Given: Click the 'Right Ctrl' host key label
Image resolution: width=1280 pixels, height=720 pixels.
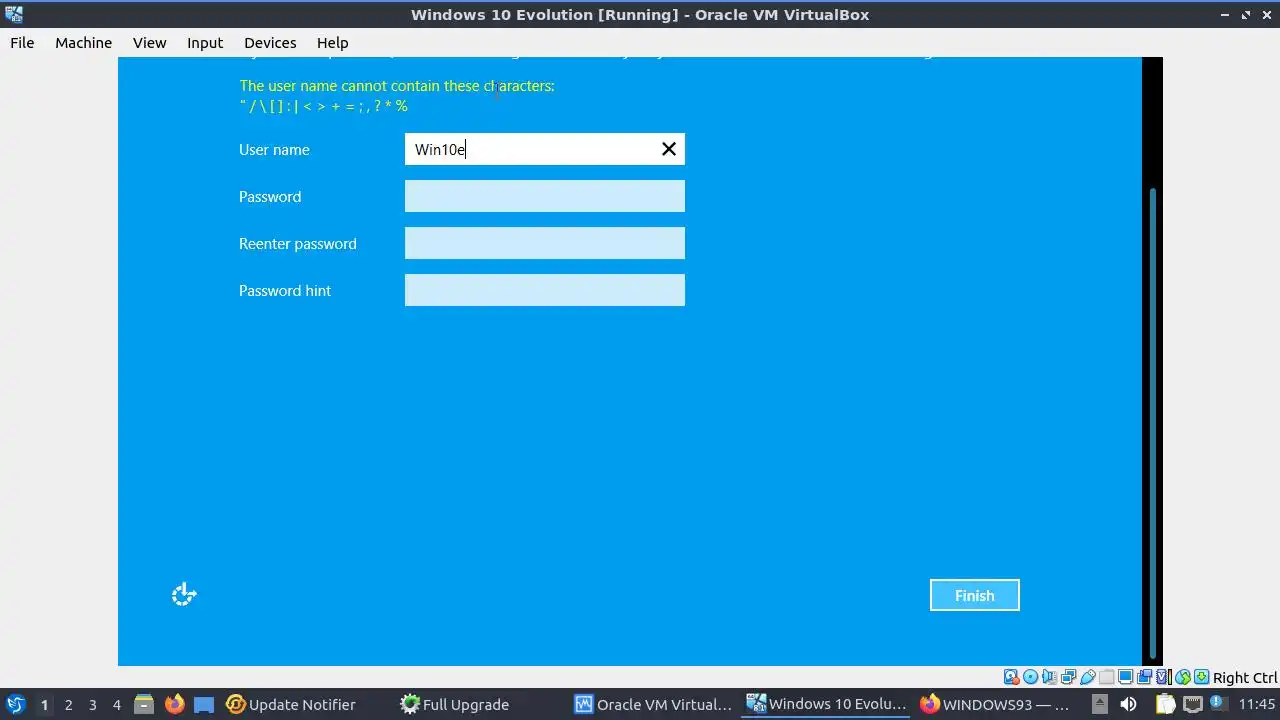Looking at the screenshot, I should click(x=1245, y=677).
